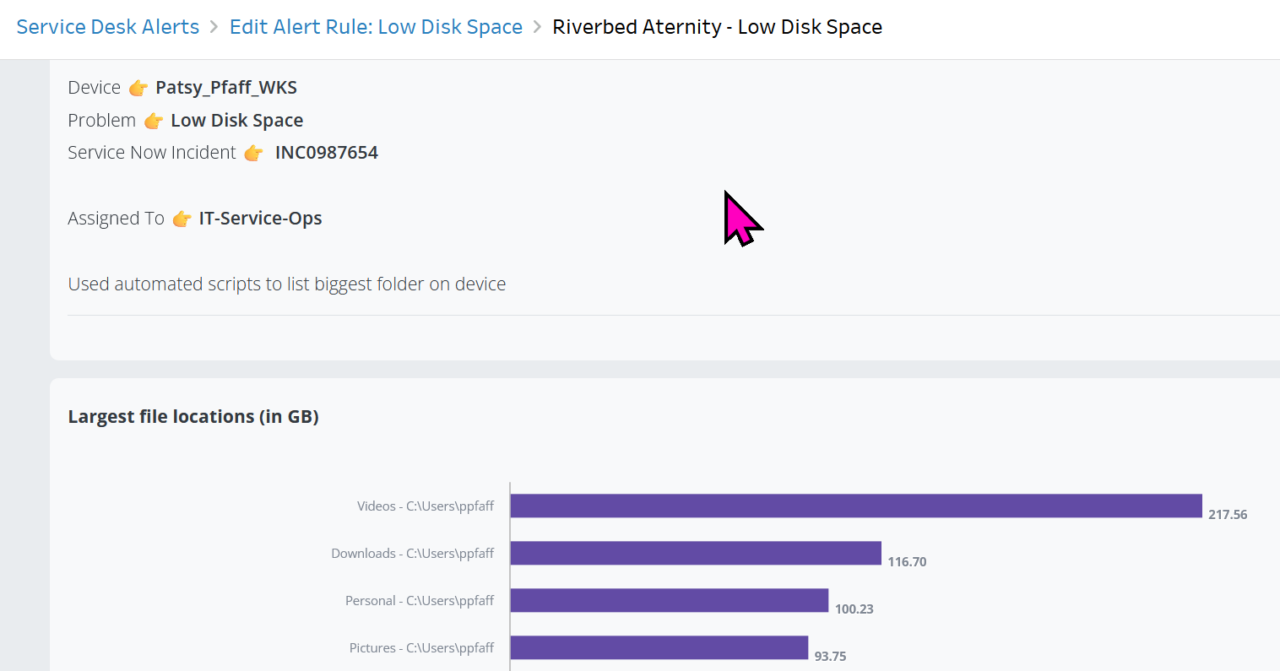Select the Videos folder bar in chart
The image size is (1280, 671).
click(x=855, y=506)
